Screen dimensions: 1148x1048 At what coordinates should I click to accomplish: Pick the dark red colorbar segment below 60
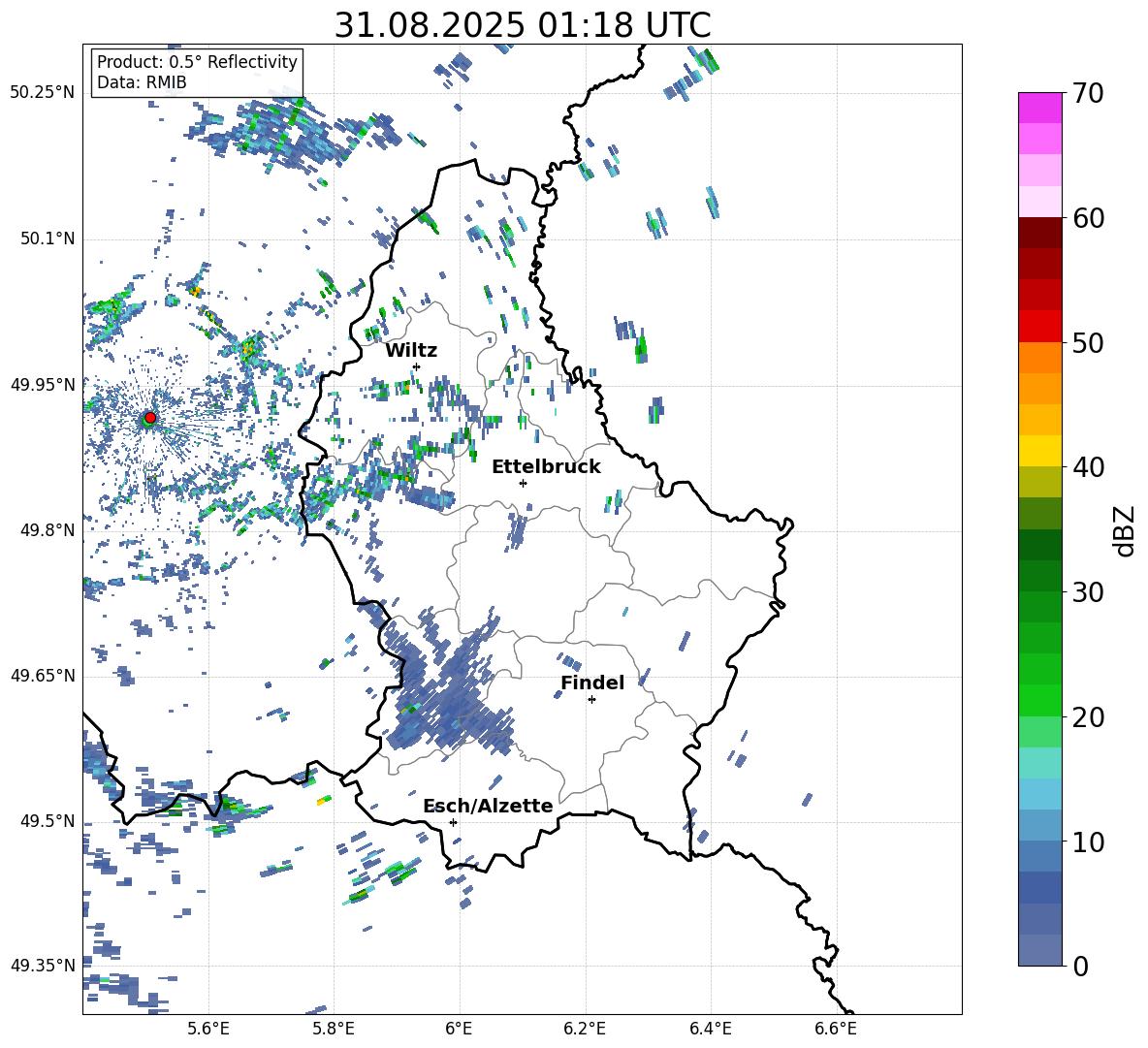tap(1039, 233)
